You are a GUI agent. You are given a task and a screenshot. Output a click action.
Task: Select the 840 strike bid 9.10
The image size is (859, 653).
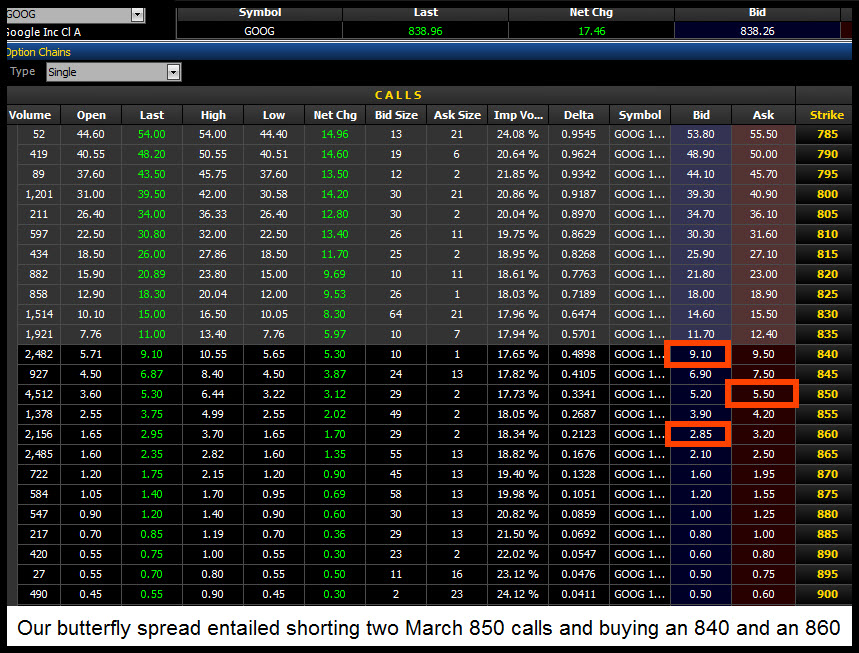tap(701, 354)
